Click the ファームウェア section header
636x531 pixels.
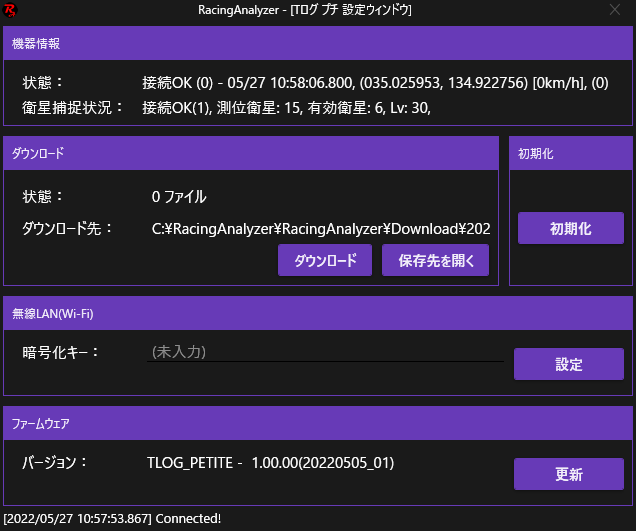(317, 424)
